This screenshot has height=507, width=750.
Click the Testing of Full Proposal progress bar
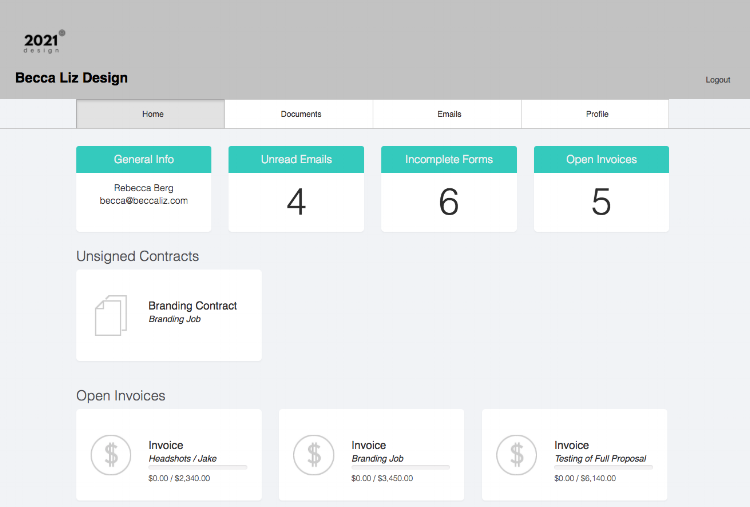pos(603,467)
